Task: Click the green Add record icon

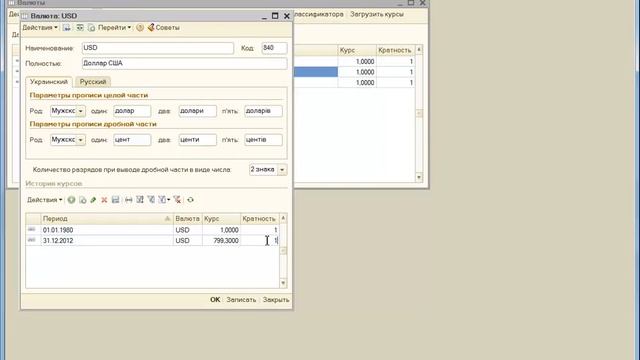Action: (71, 200)
